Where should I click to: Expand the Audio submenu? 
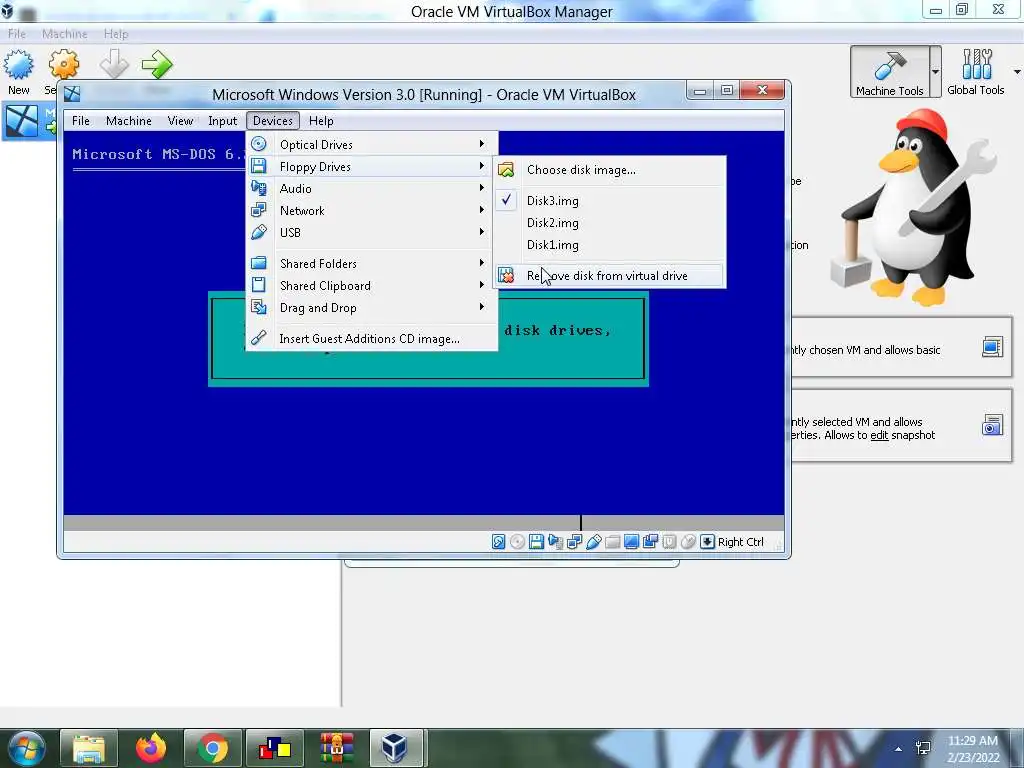tap(372, 189)
